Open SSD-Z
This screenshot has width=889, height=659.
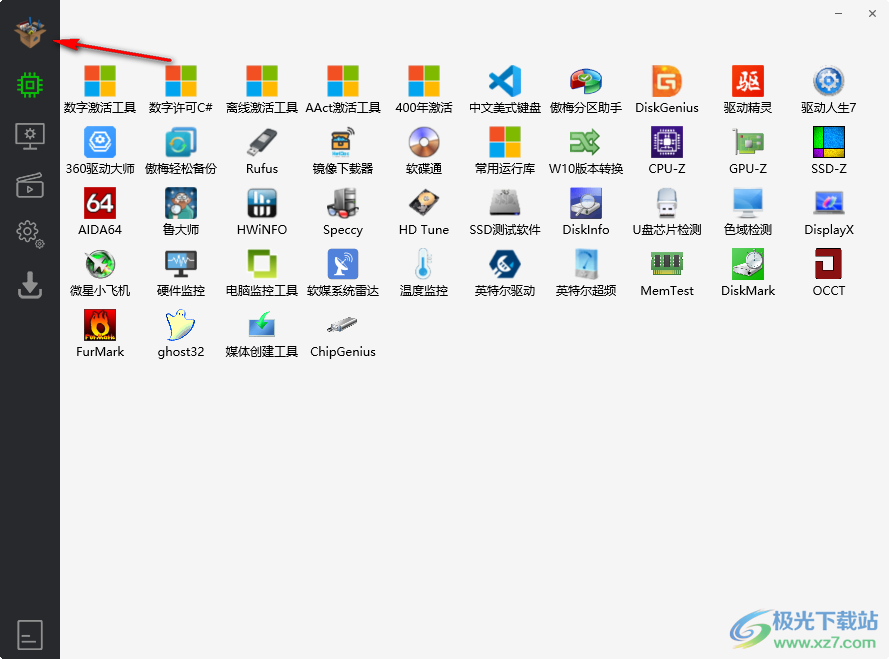point(829,151)
